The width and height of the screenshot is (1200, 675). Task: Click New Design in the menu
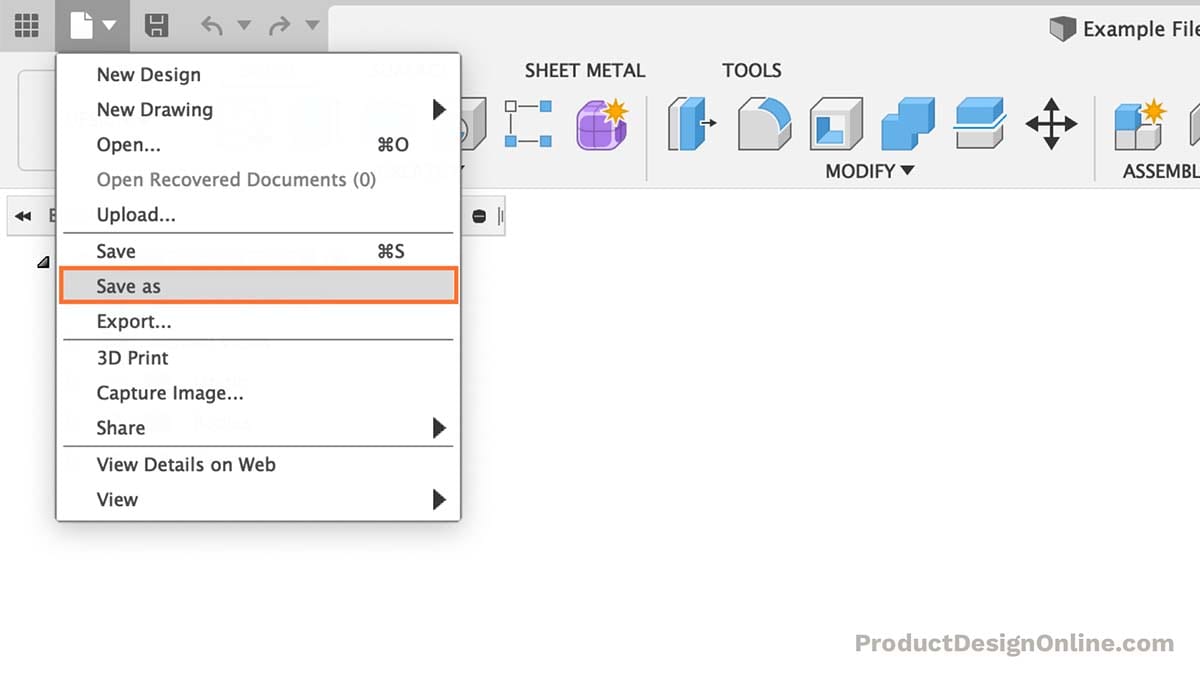(148, 74)
